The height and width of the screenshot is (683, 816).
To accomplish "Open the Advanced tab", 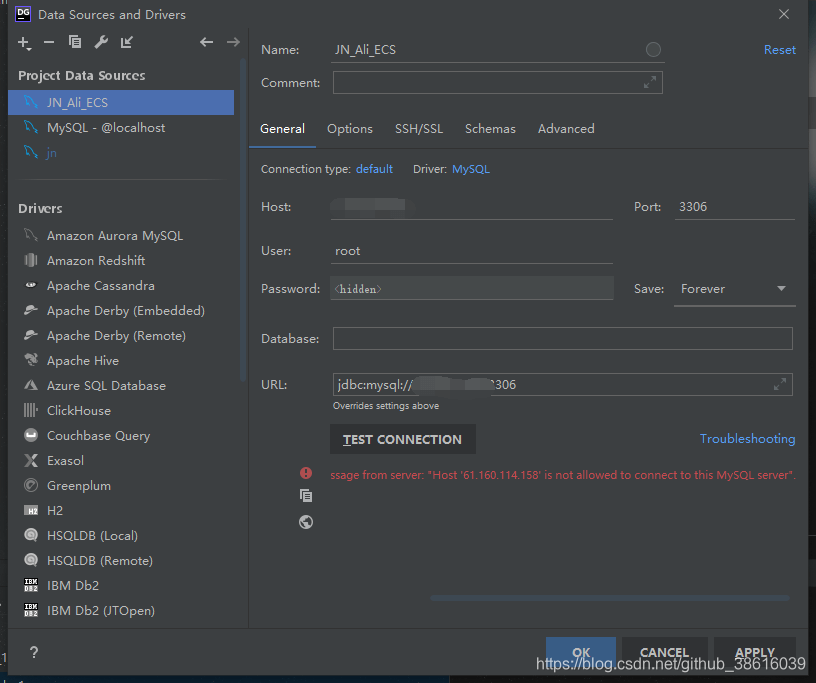I will coord(566,129).
